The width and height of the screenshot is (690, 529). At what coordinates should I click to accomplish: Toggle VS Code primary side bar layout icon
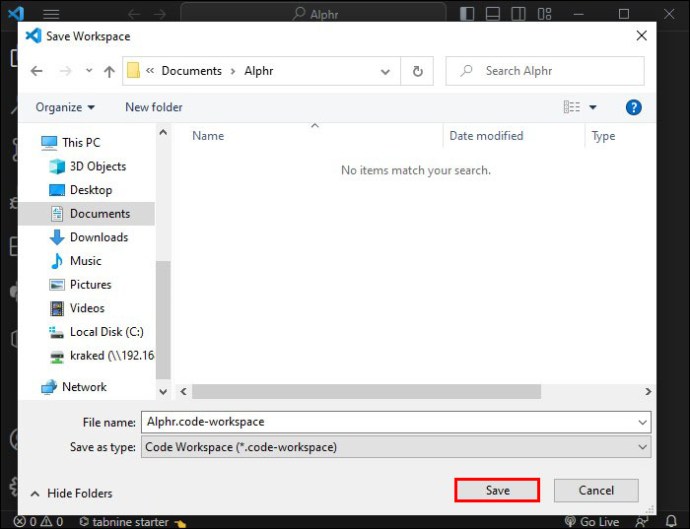click(x=467, y=14)
